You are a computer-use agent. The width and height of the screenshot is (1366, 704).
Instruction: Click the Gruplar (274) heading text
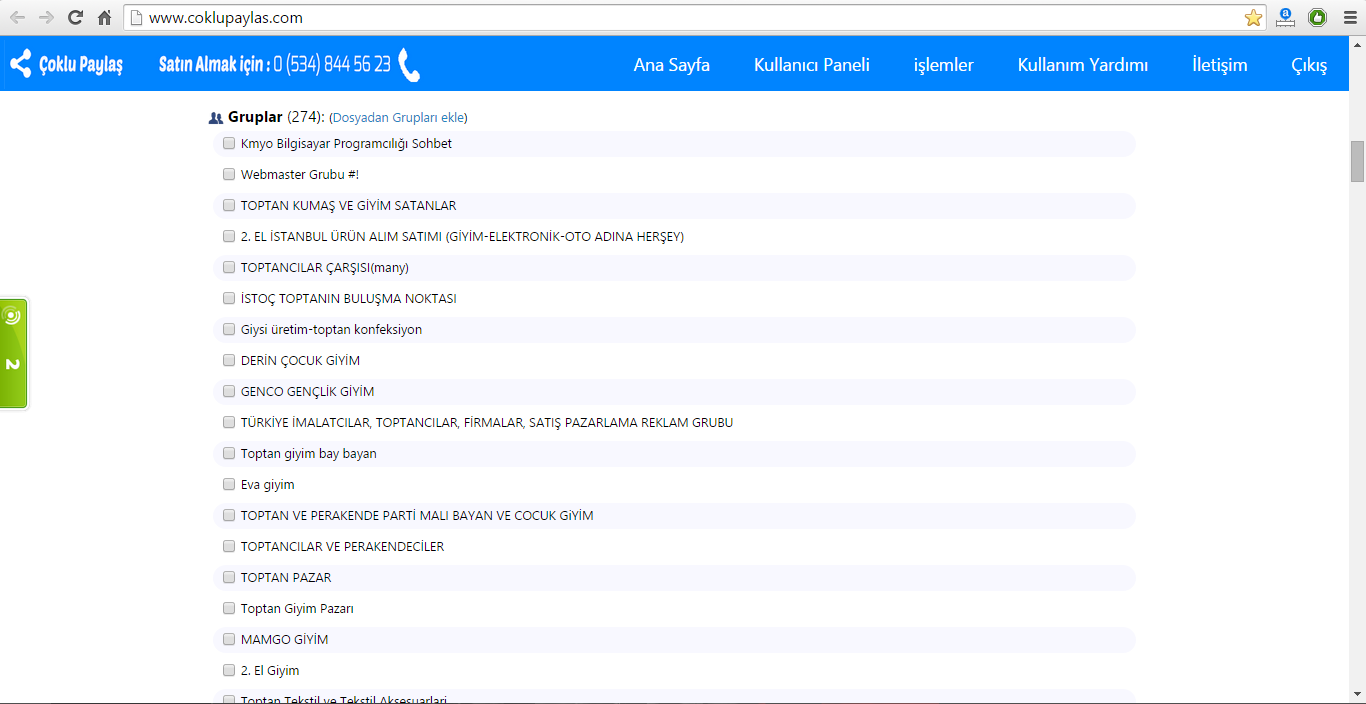click(x=276, y=118)
